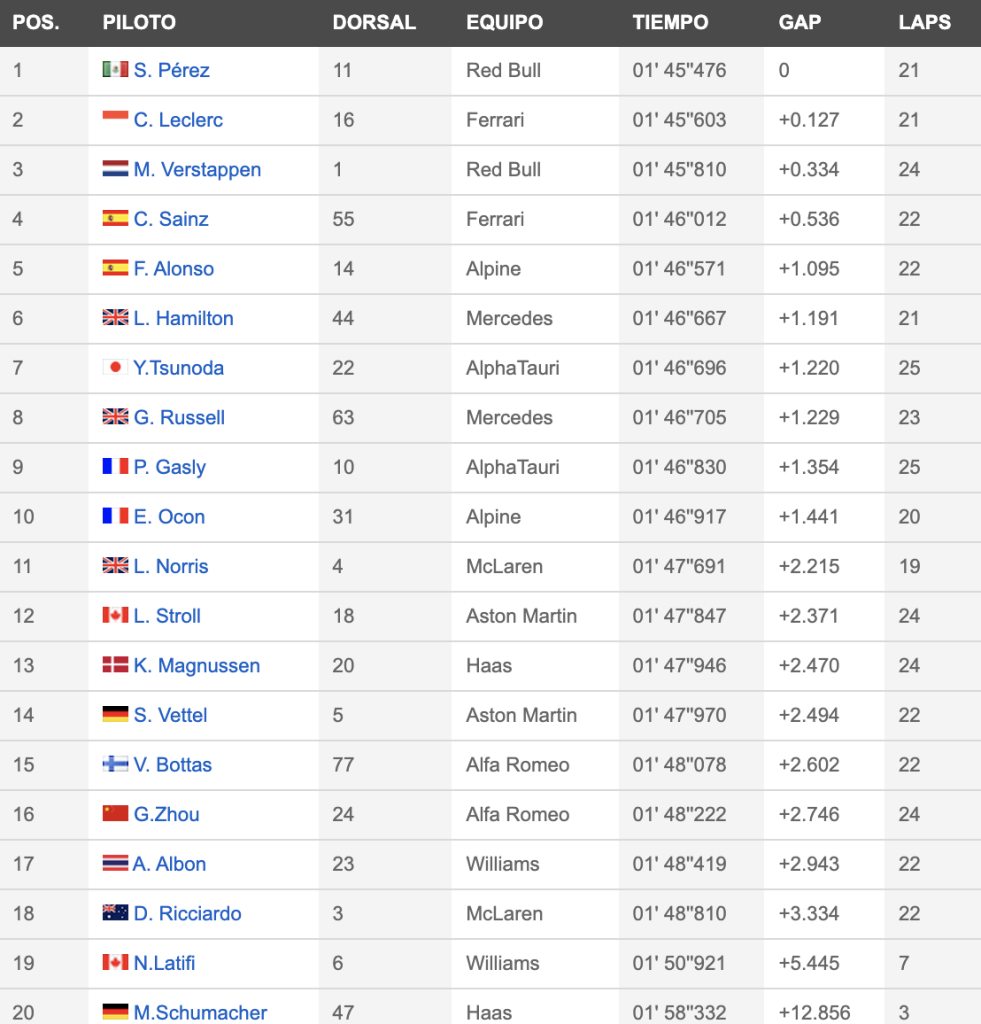Click the British flag beside L. Hamilton
The width and height of the screenshot is (981, 1024).
click(x=115, y=317)
